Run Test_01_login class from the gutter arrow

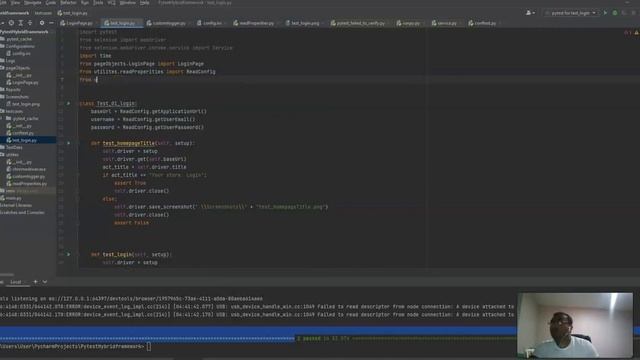coord(69,104)
